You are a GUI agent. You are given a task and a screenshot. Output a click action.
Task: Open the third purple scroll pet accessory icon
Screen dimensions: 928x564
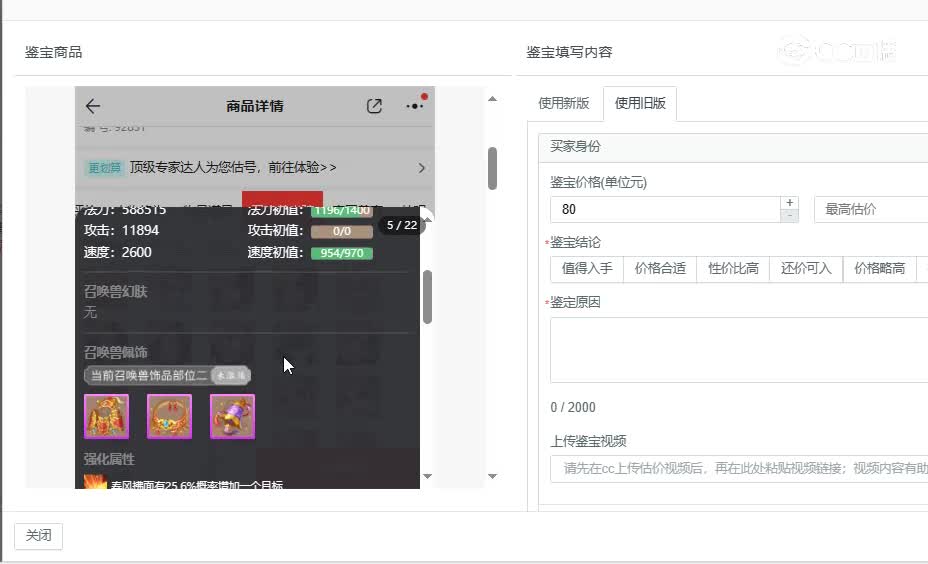233,417
